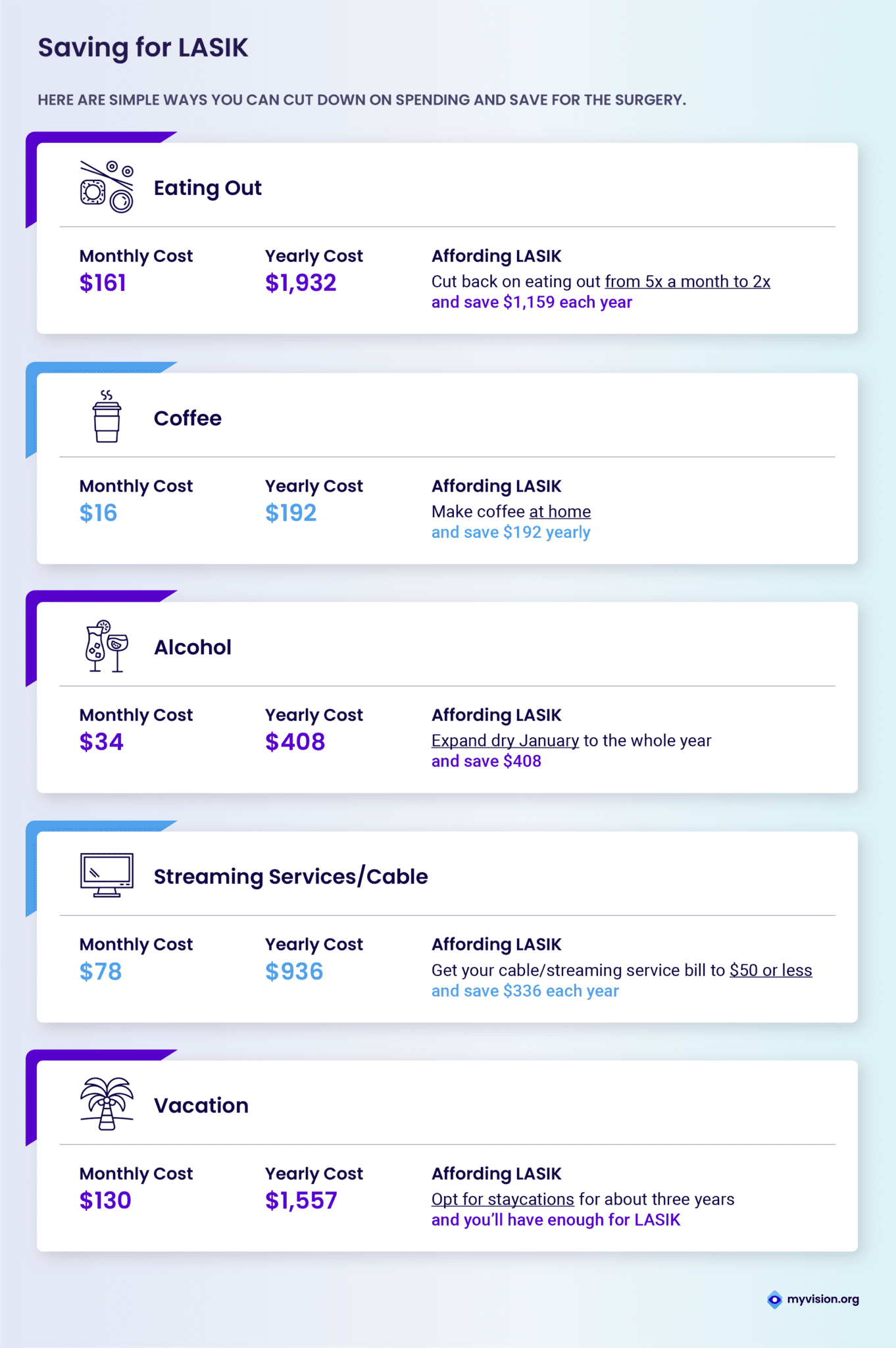Image resolution: width=896 pixels, height=1348 pixels.
Task: Click the cocktail glasses Alcohol icon
Action: click(107, 646)
